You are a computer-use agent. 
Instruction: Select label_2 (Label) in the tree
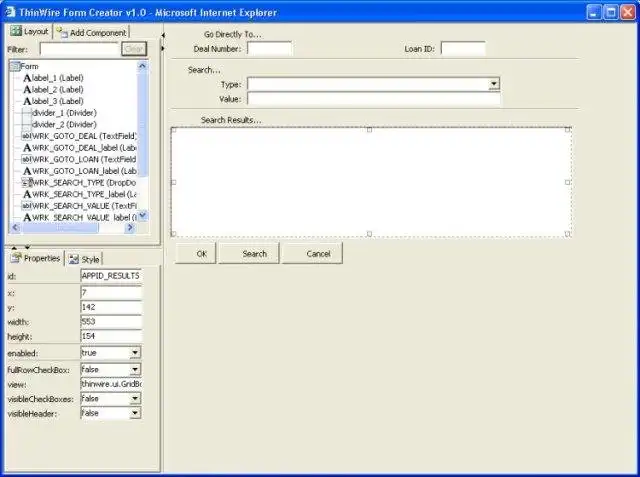click(x=58, y=89)
